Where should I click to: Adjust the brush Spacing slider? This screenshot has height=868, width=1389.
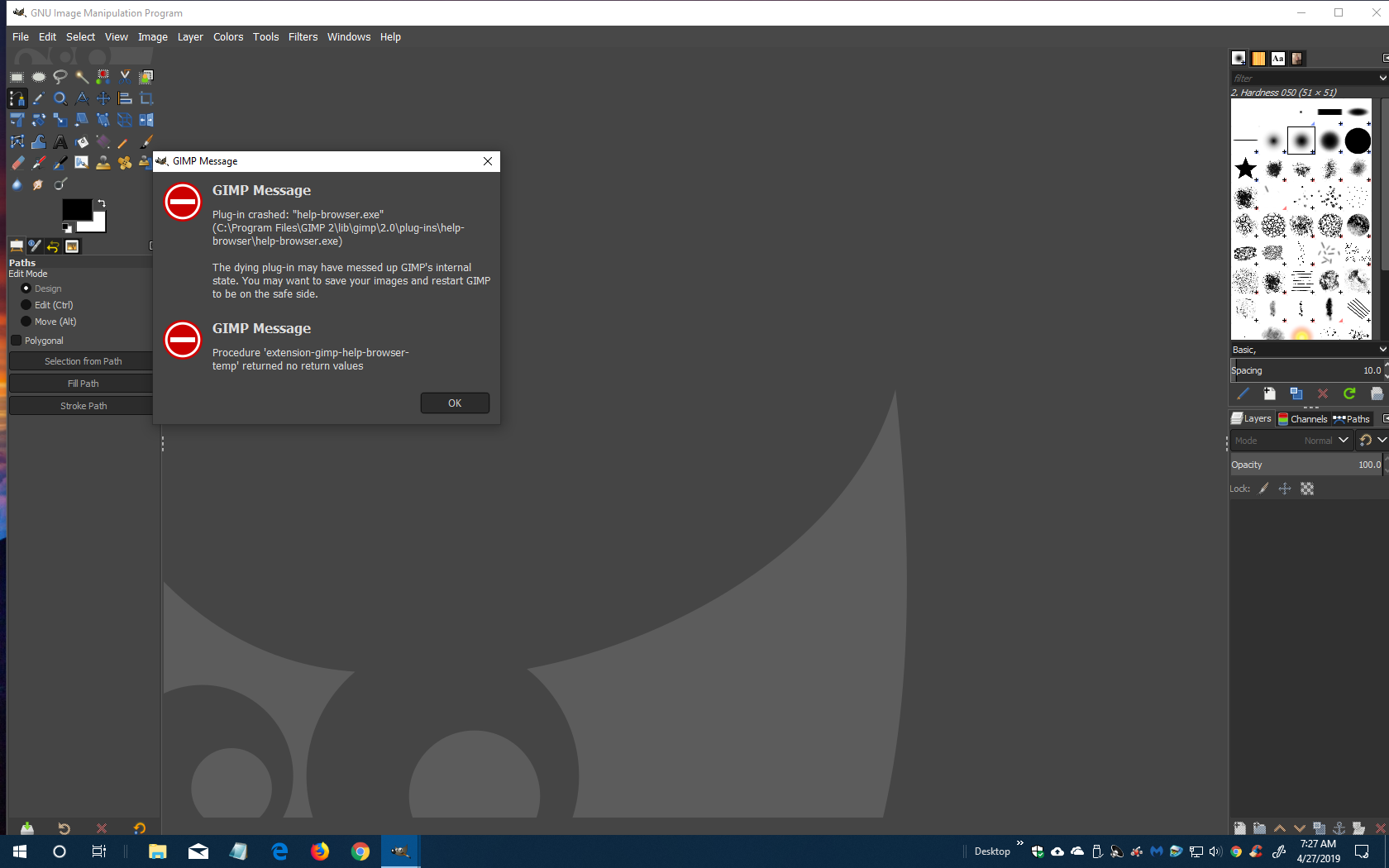pyautogui.click(x=1308, y=370)
